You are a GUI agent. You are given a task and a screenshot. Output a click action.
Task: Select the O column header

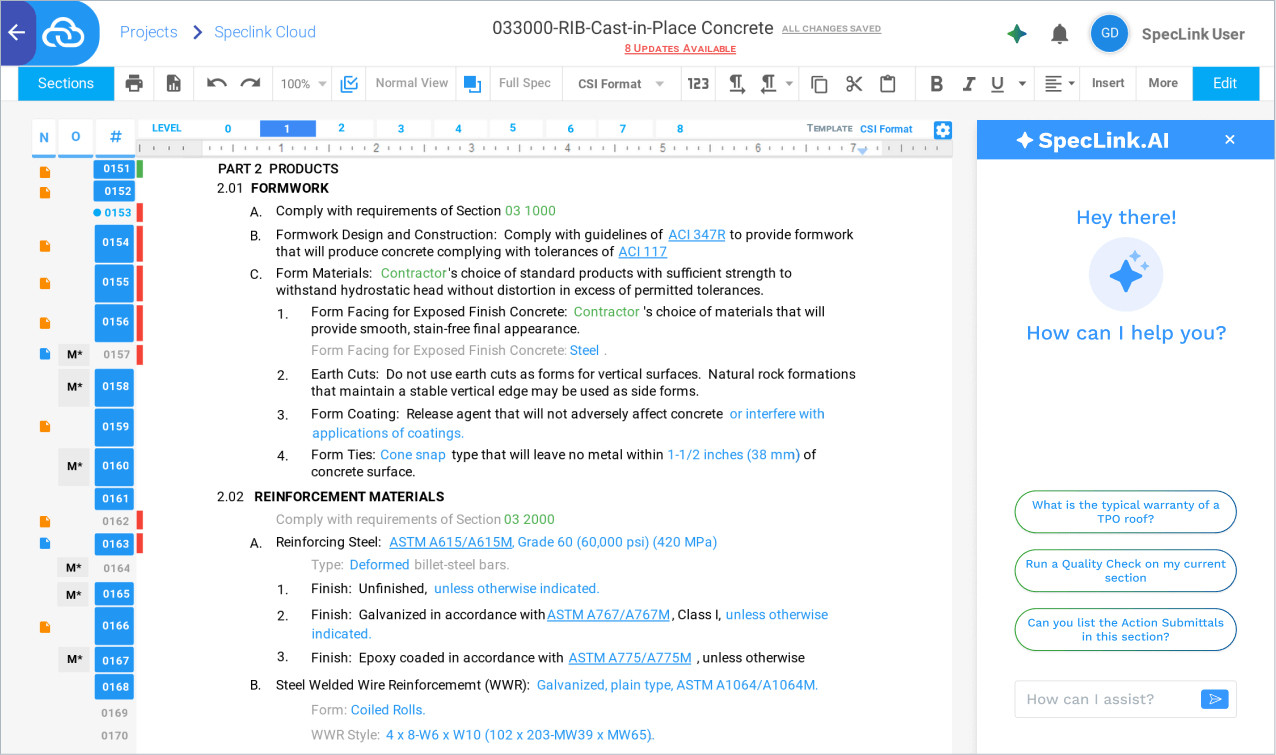[75, 138]
